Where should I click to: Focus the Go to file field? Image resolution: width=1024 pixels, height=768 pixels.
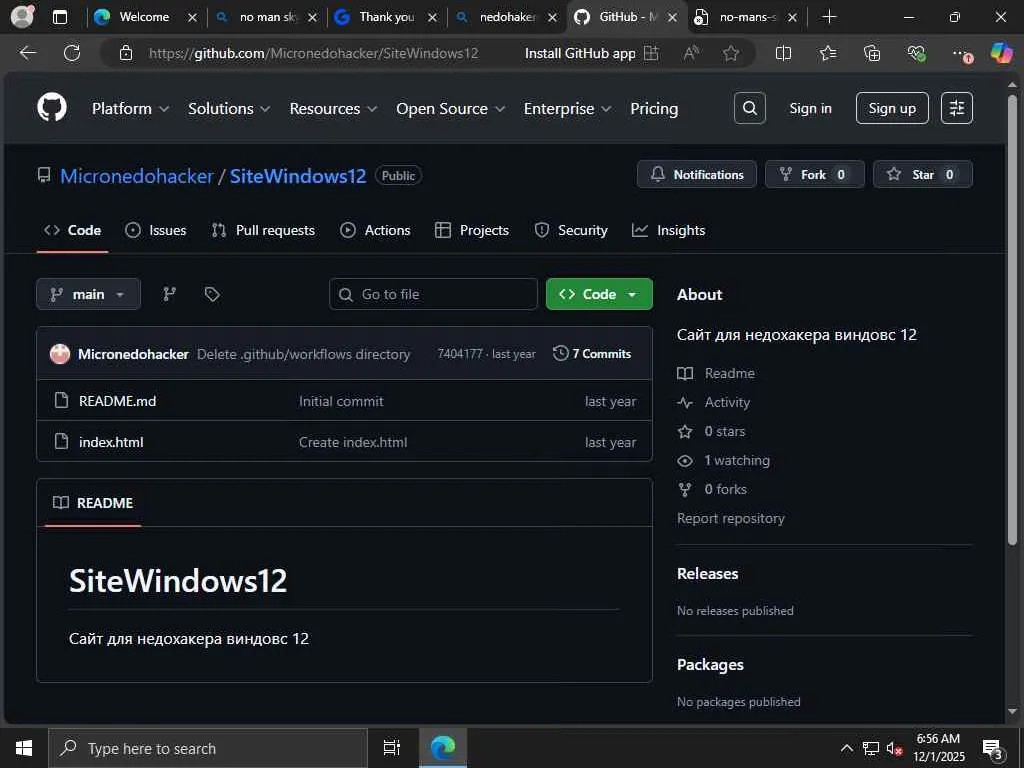[x=433, y=295]
